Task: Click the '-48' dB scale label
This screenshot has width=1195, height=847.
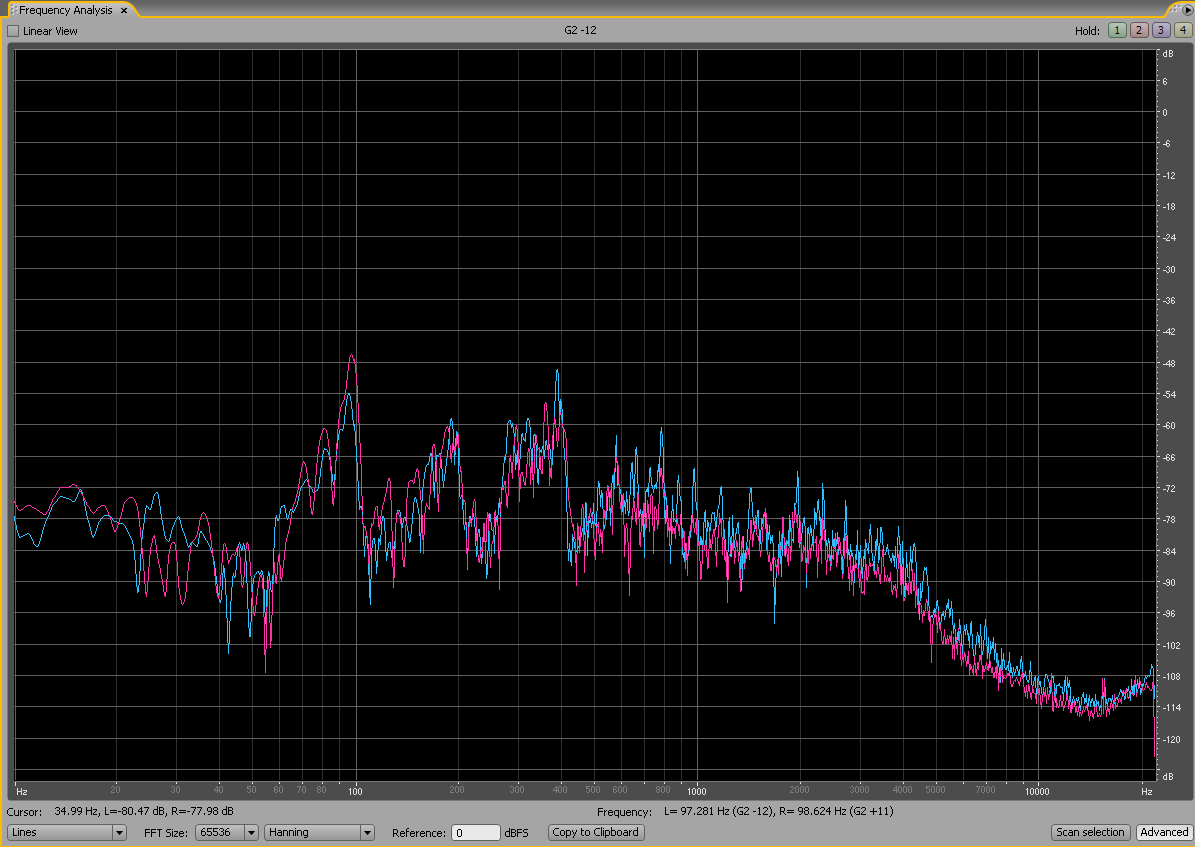Action: pos(1169,364)
